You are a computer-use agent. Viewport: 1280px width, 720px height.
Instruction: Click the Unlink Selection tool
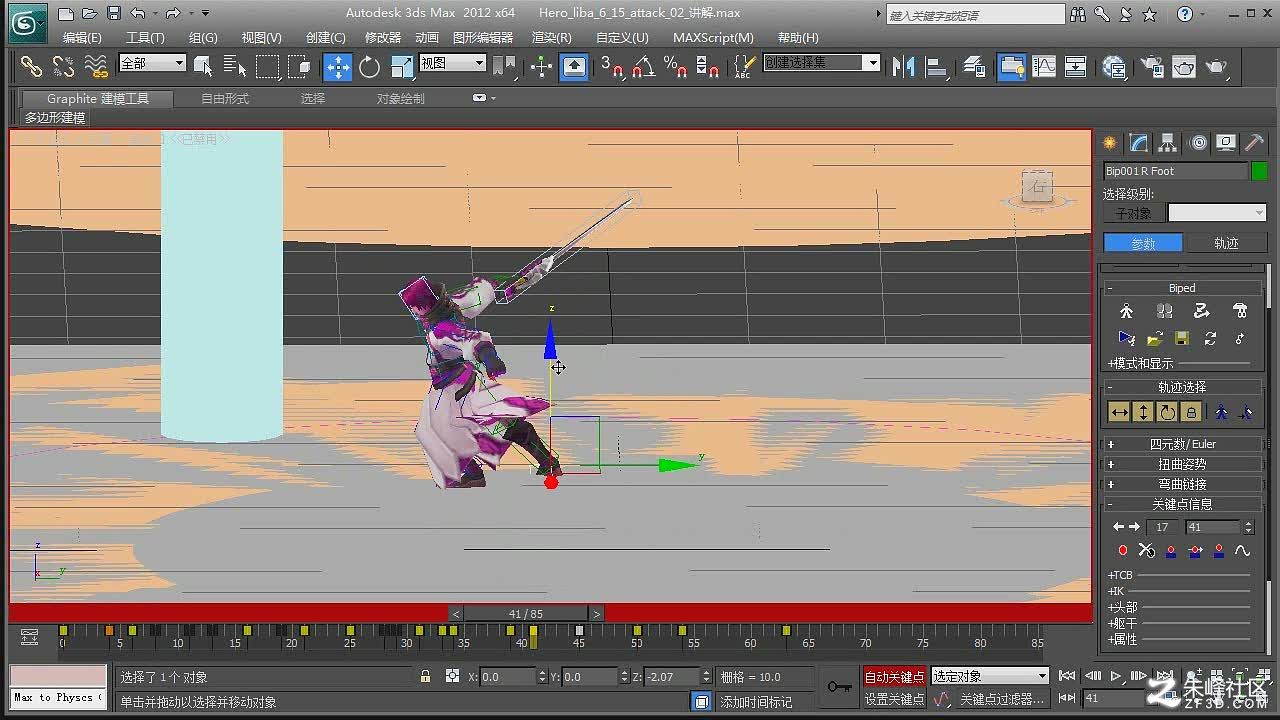(63, 66)
